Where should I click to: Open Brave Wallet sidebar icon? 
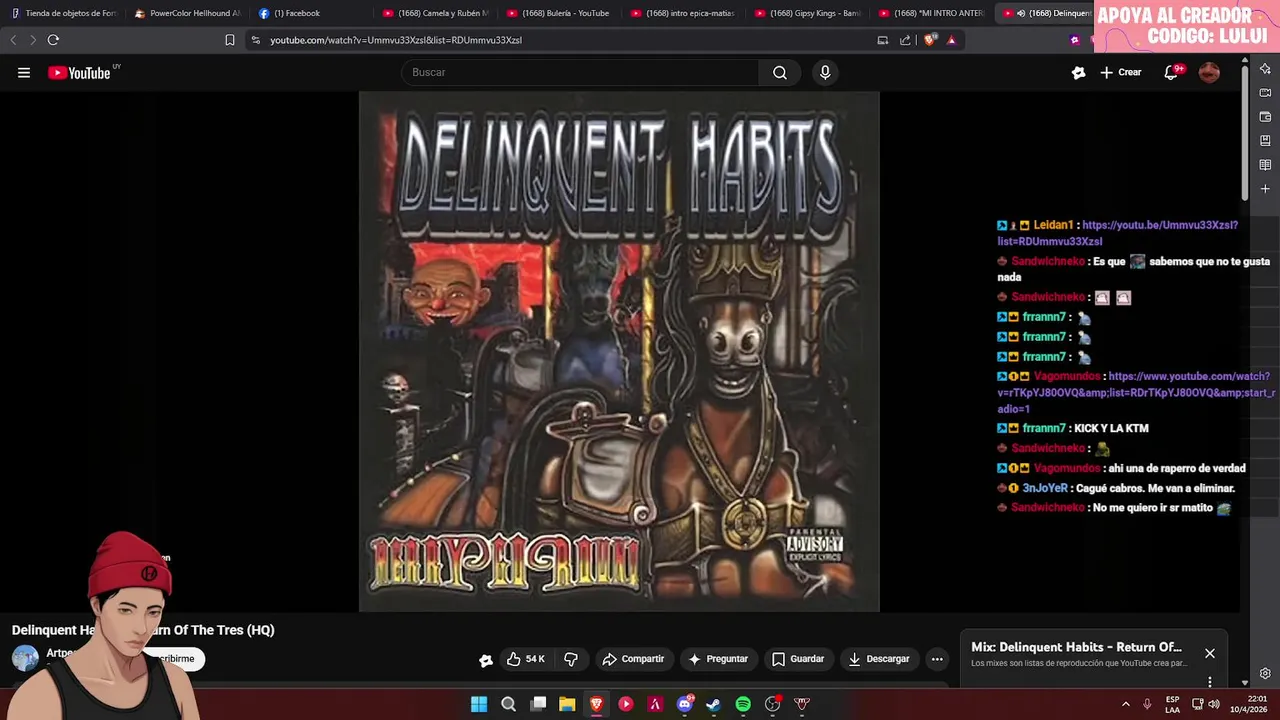(1265, 117)
